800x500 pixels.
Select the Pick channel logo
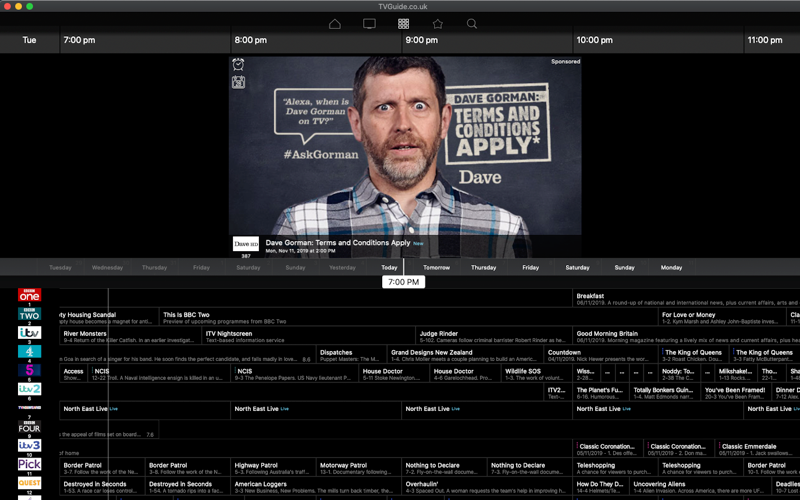(x=30, y=464)
